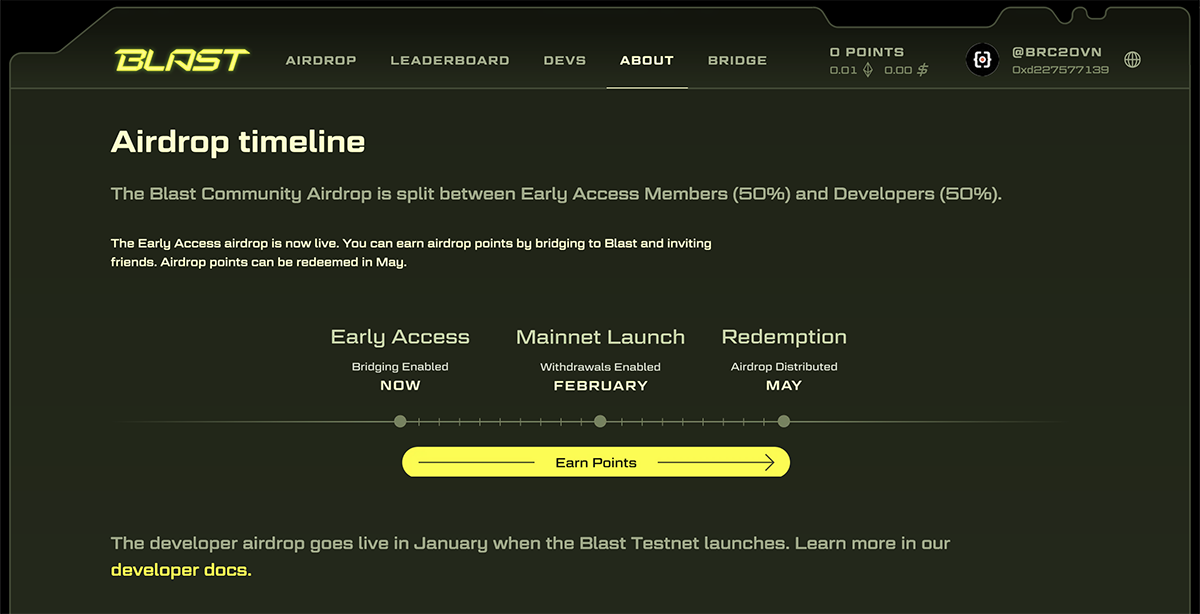Select the Mainnet Launch timeline dot
The height and width of the screenshot is (614, 1200).
point(600,422)
